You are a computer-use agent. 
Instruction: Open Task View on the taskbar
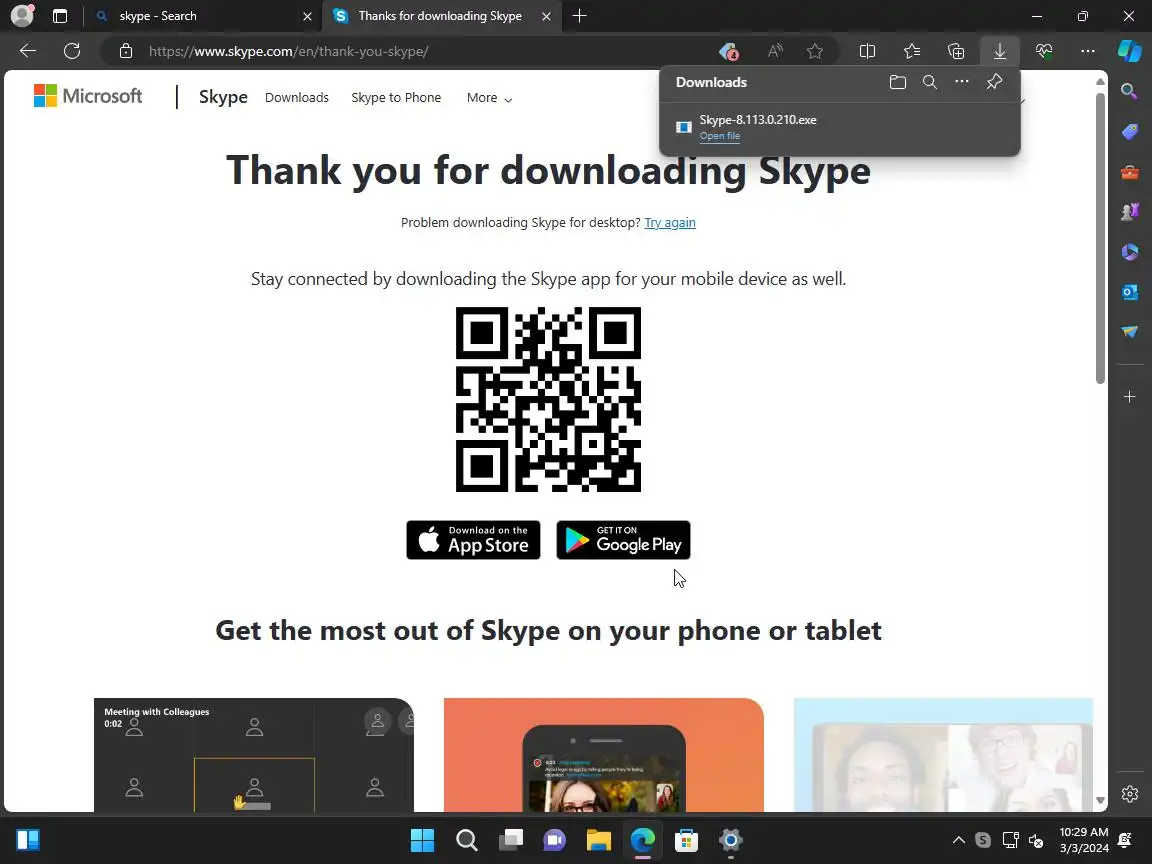511,840
